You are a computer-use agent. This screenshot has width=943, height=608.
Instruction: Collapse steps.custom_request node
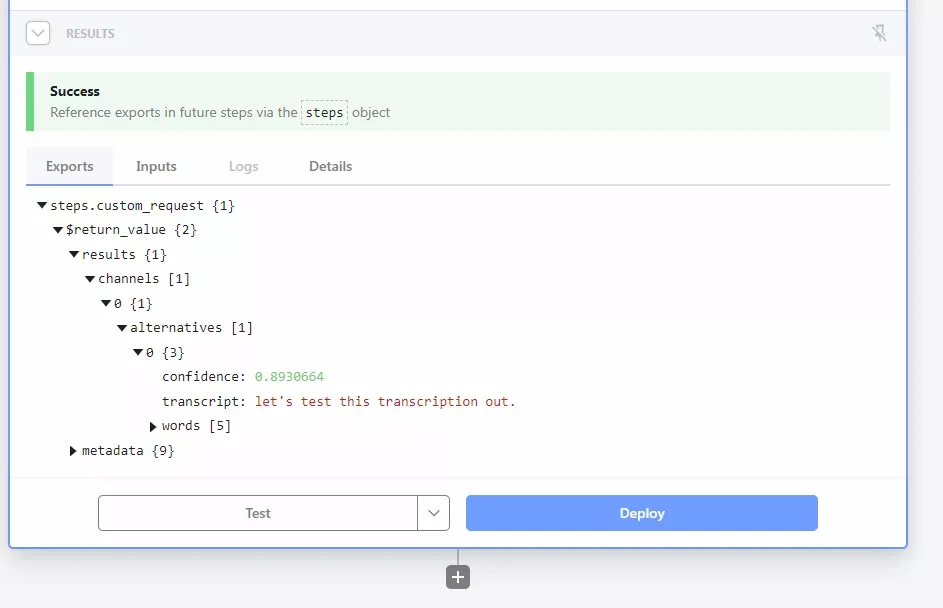pyautogui.click(x=42, y=206)
